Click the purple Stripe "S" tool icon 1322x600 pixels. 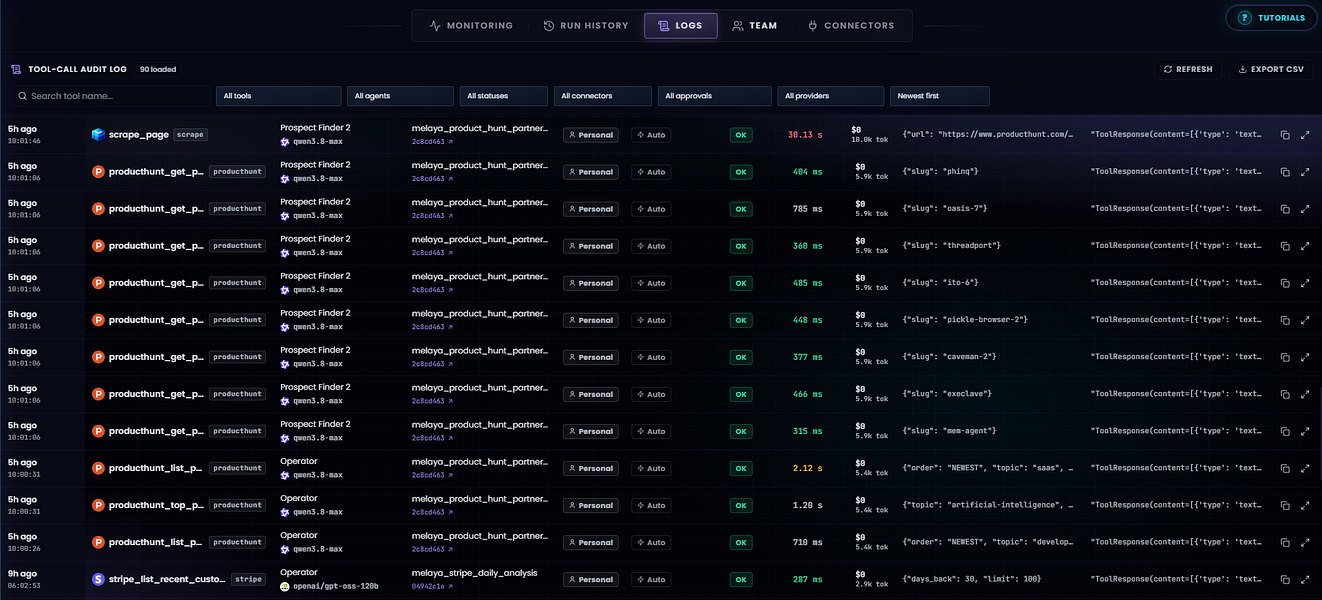[98, 579]
